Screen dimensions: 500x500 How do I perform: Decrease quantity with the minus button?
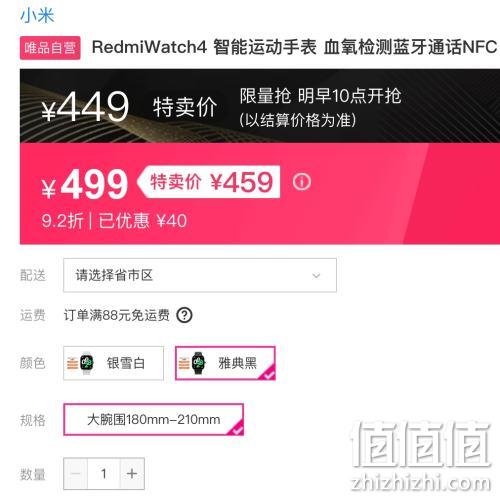[76, 474]
